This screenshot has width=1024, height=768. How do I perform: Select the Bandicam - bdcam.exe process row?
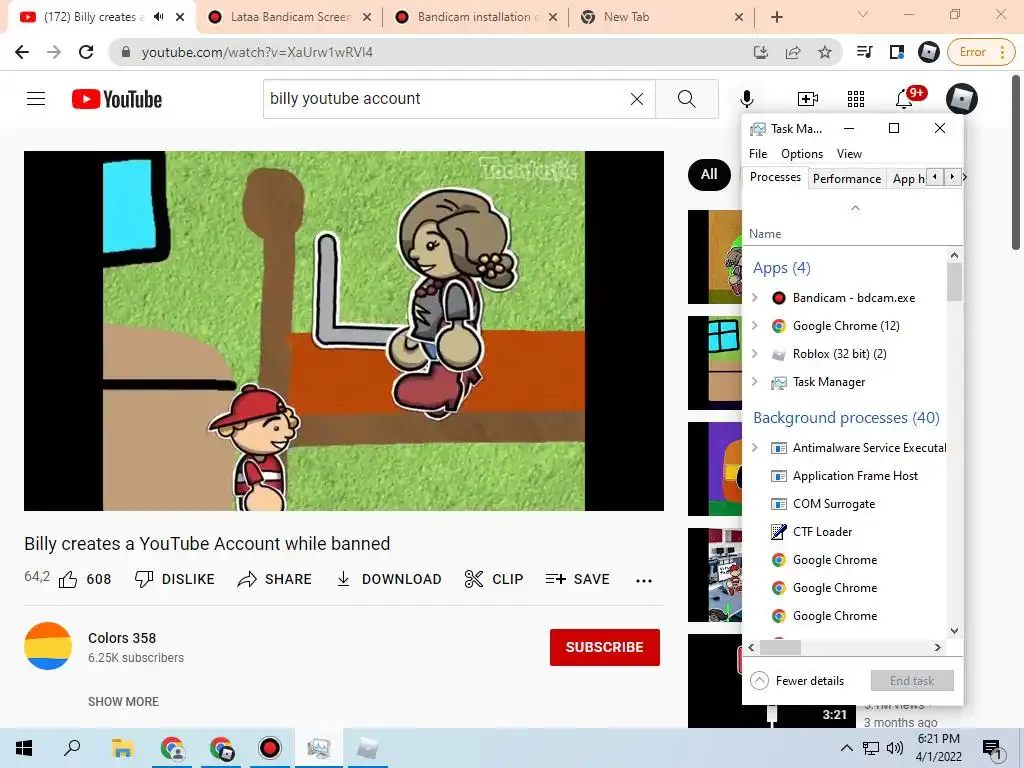pyautogui.click(x=853, y=298)
